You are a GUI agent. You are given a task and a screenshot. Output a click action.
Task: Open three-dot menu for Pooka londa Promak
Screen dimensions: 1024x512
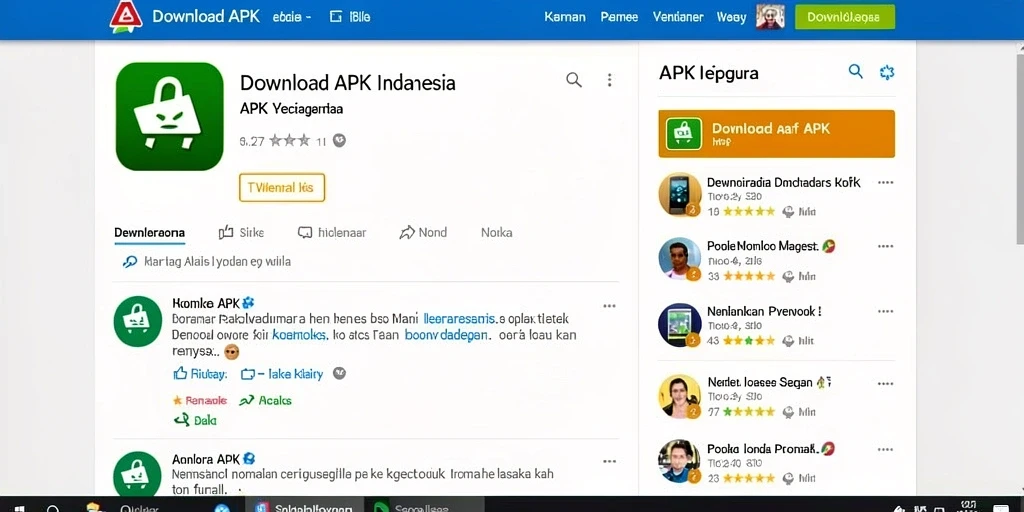[886, 449]
